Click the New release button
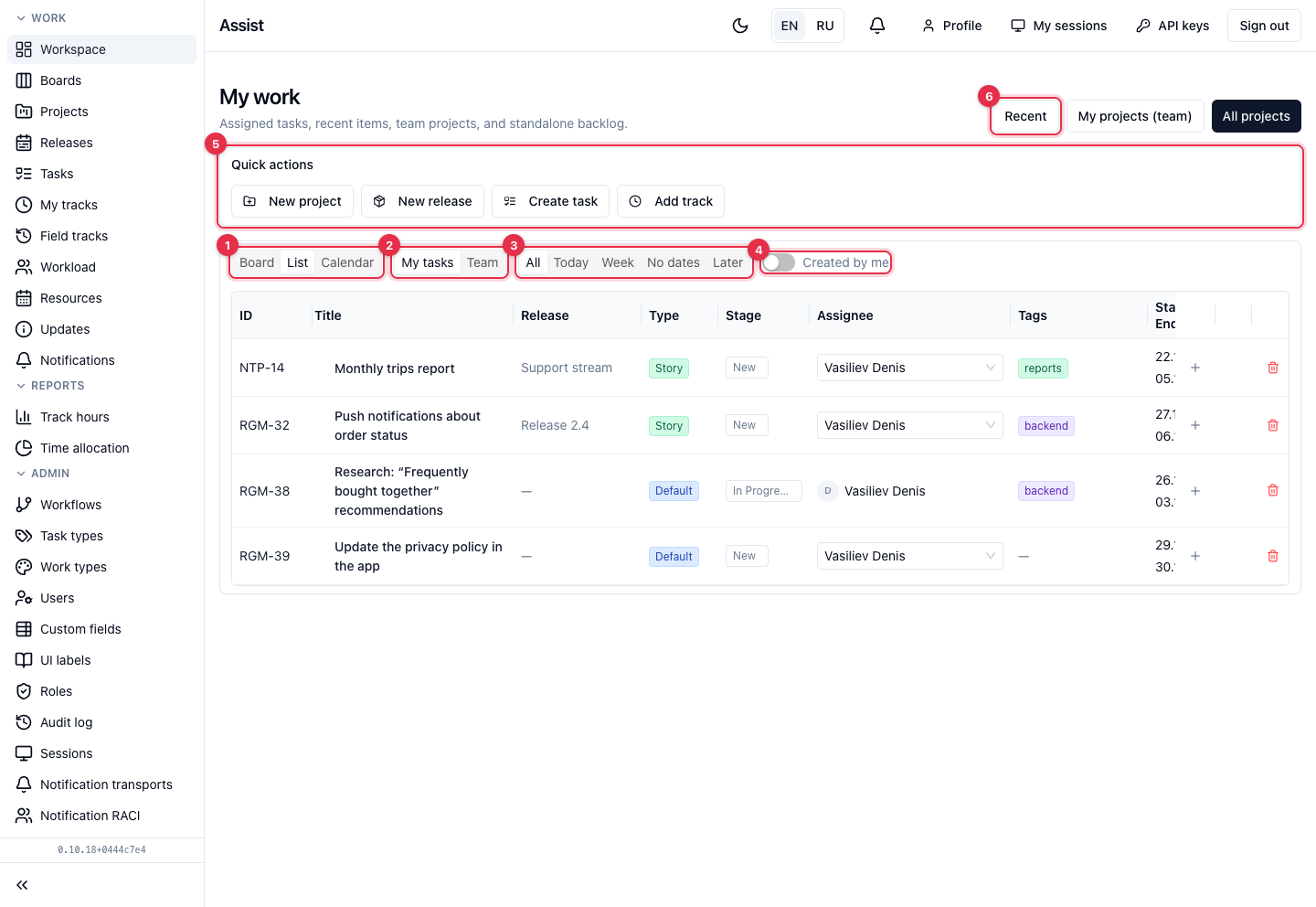 point(422,201)
